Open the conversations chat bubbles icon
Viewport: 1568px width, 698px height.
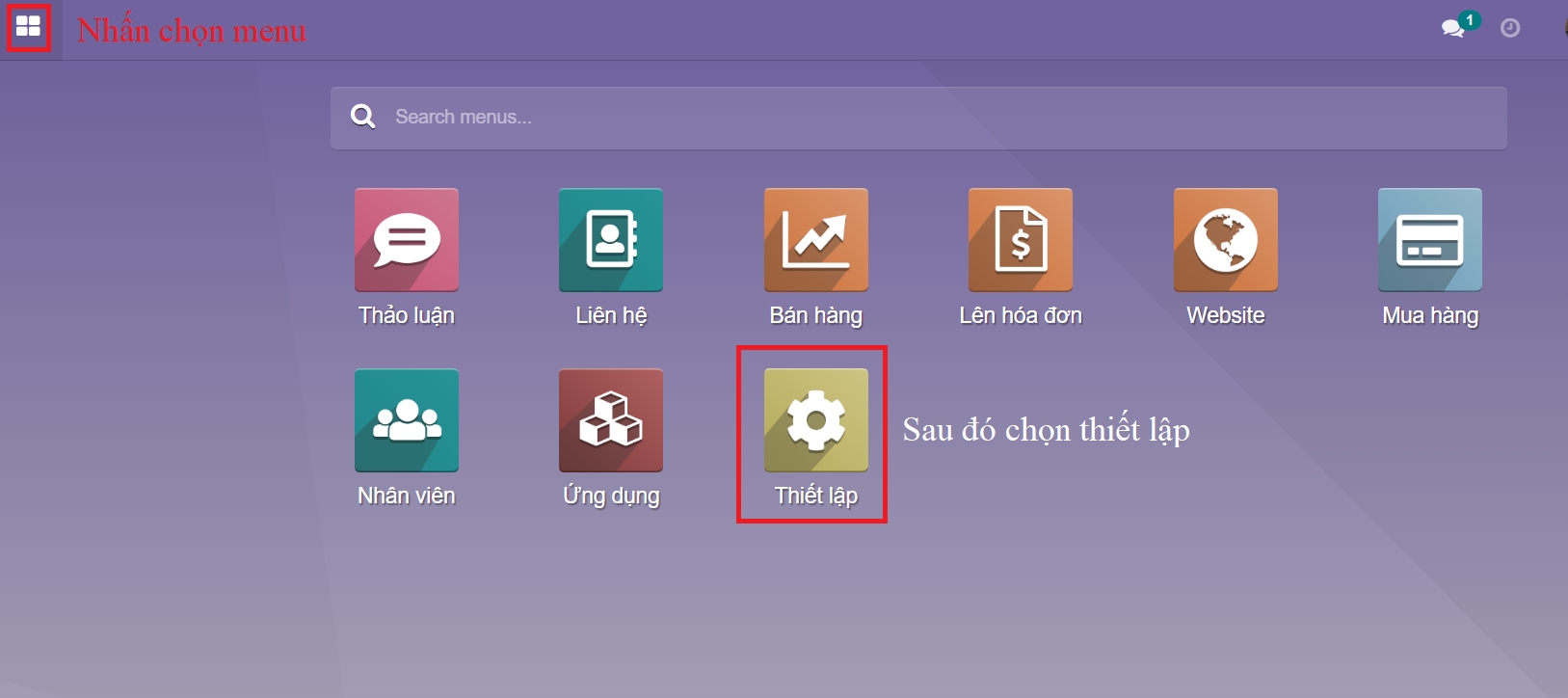(x=1452, y=29)
